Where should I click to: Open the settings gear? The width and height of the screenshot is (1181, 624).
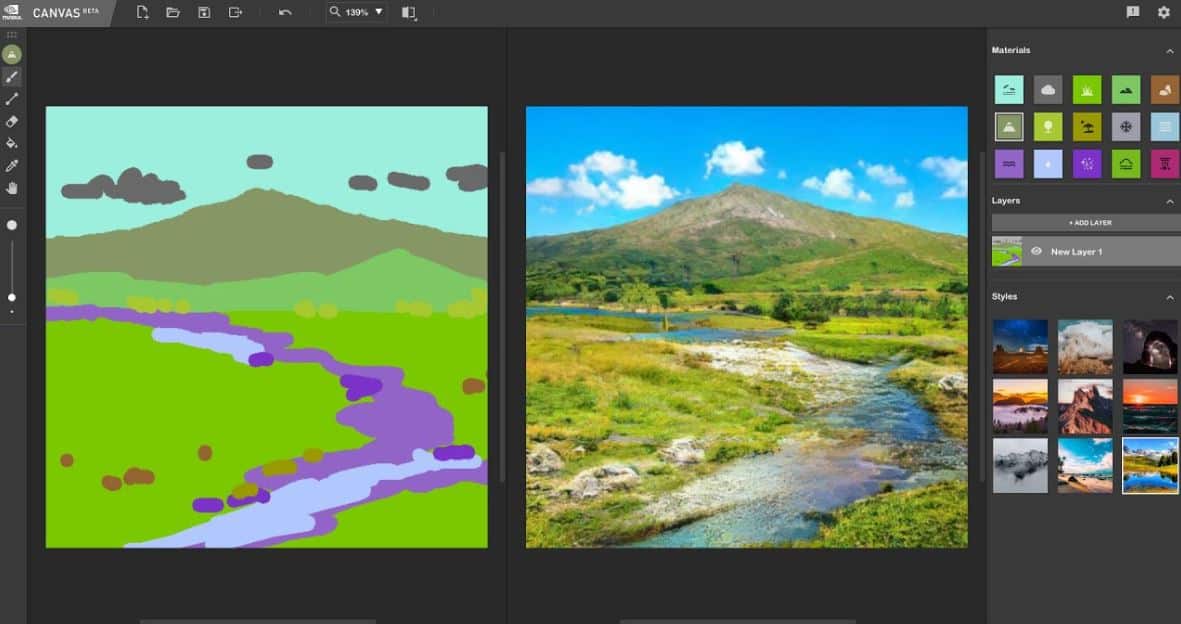click(1163, 12)
